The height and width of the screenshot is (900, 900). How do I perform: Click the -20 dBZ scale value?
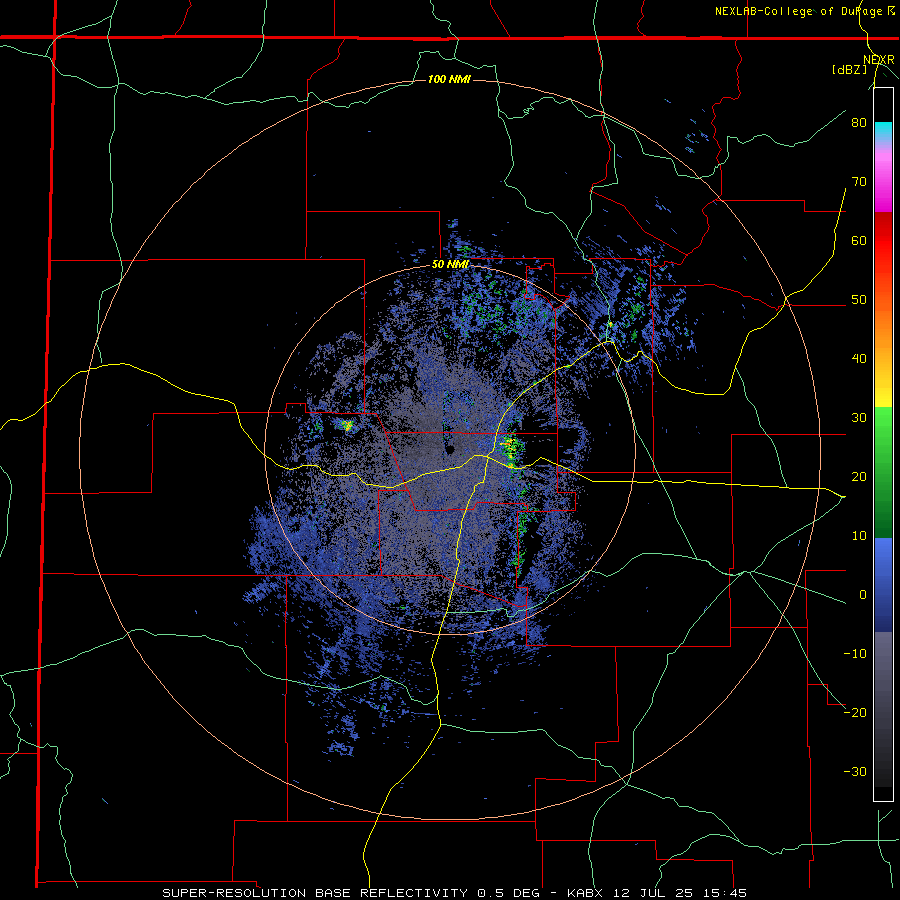coord(855,712)
